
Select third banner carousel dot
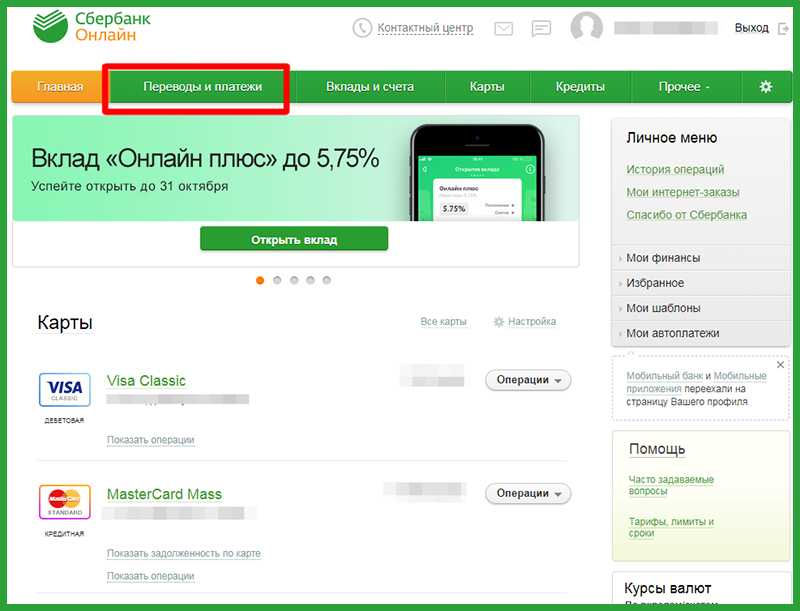click(294, 280)
